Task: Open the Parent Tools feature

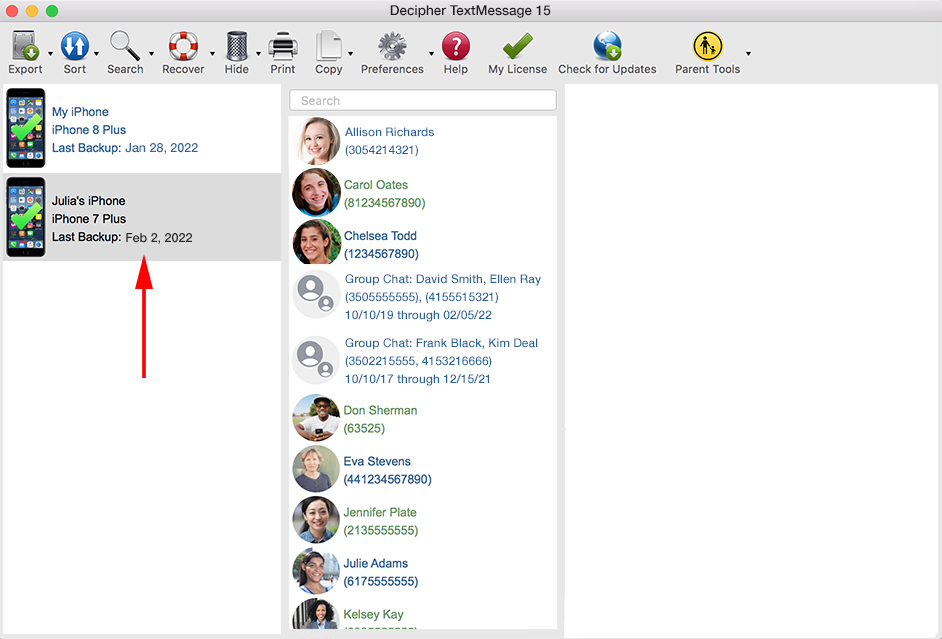Action: coord(707,46)
